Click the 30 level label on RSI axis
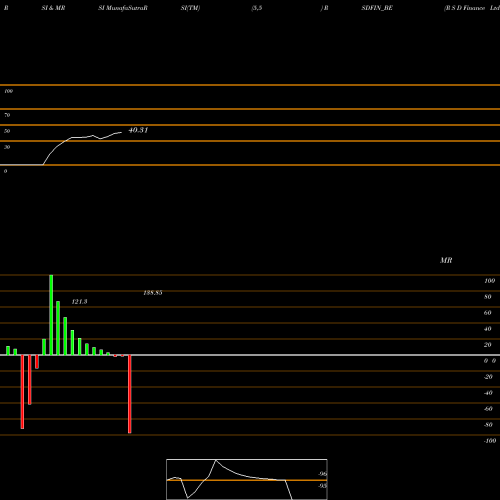Viewport: 500px width, 500px height. pyautogui.click(x=7, y=147)
